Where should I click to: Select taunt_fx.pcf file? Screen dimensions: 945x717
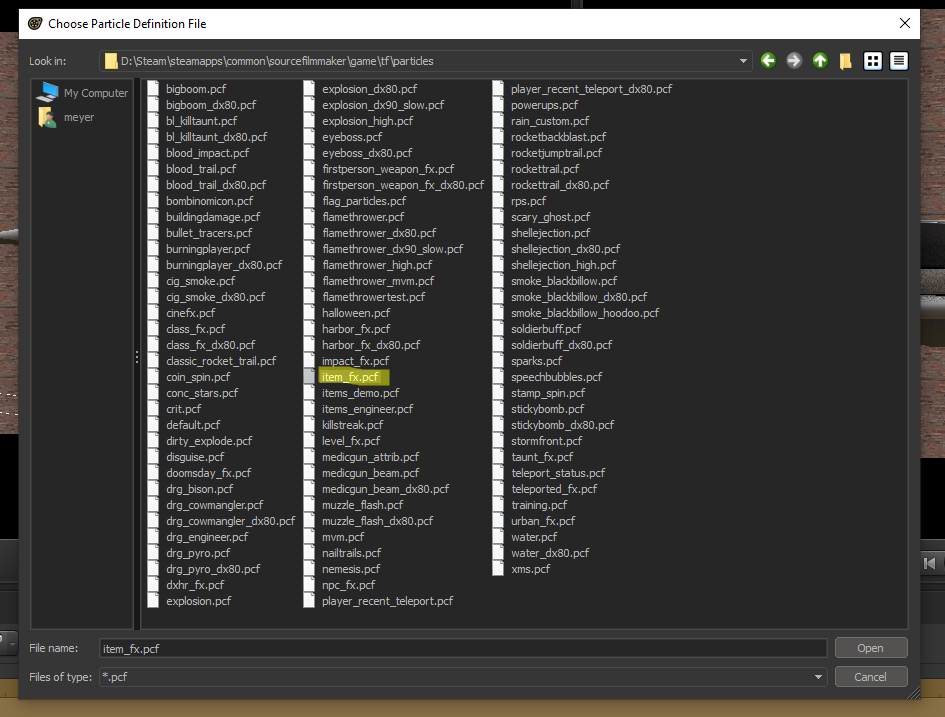pyautogui.click(x=542, y=457)
